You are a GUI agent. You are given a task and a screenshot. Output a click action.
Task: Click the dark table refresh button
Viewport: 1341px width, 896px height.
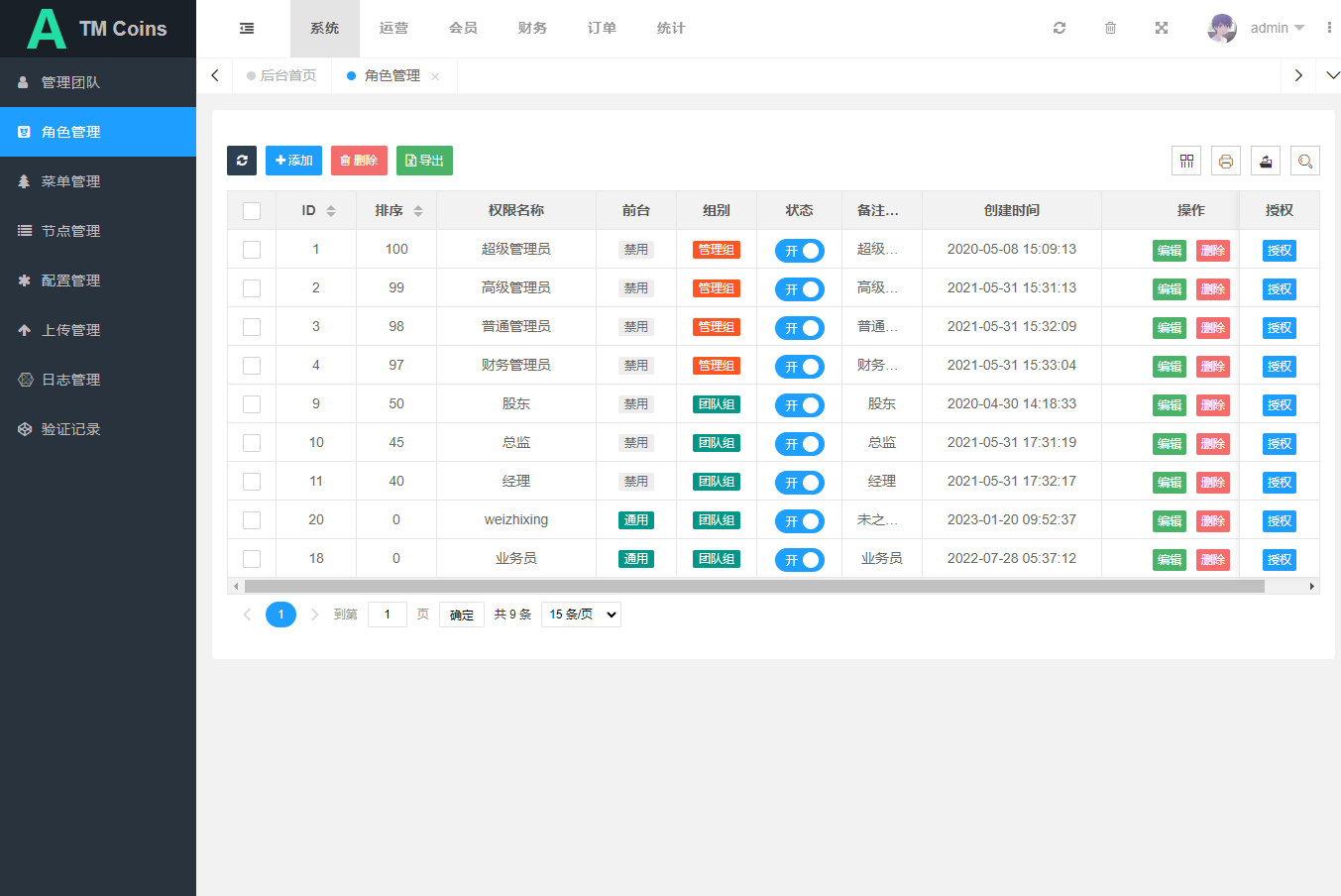pyautogui.click(x=242, y=161)
